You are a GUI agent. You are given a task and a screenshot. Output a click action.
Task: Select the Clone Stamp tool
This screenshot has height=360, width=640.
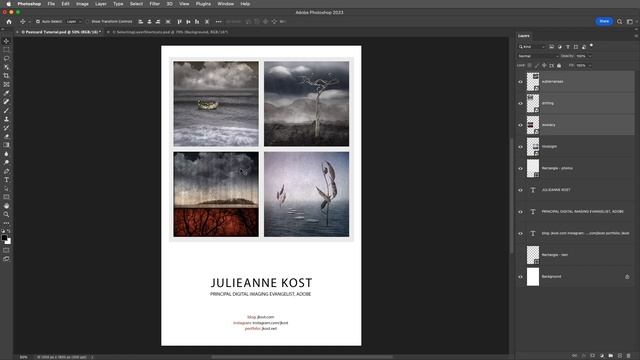(6, 119)
